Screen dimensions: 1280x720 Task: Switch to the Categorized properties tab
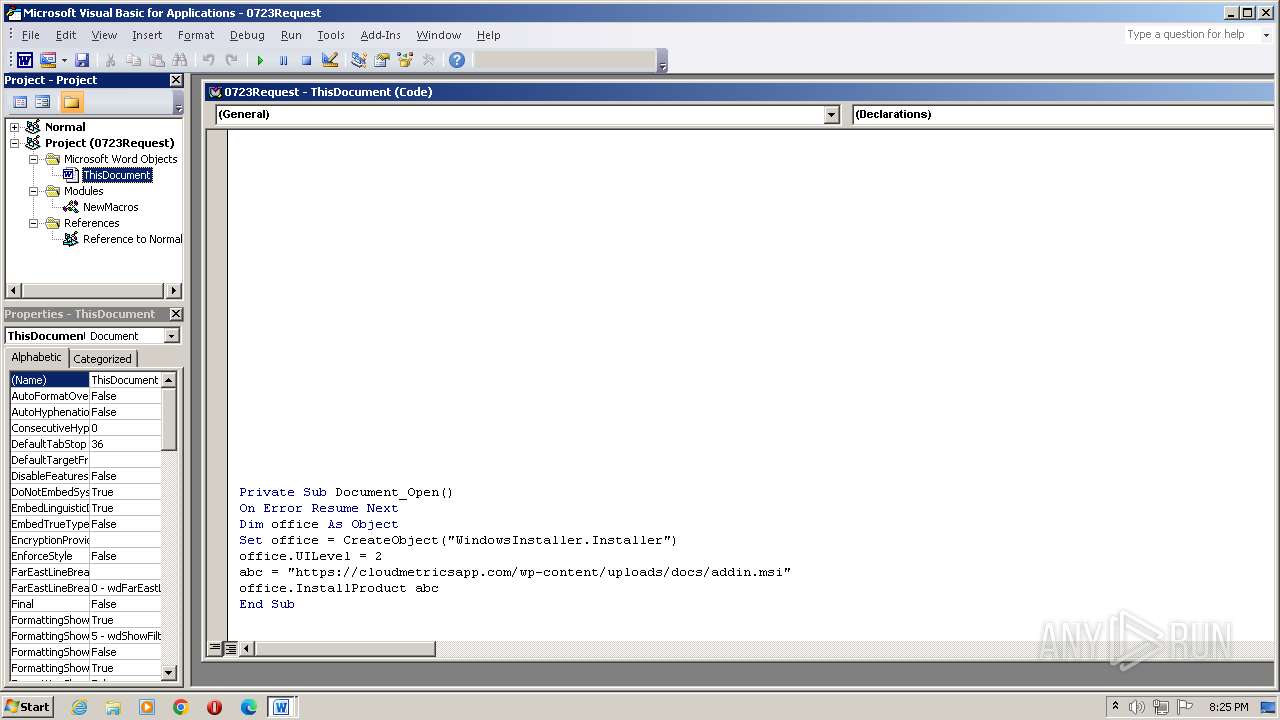(102, 359)
